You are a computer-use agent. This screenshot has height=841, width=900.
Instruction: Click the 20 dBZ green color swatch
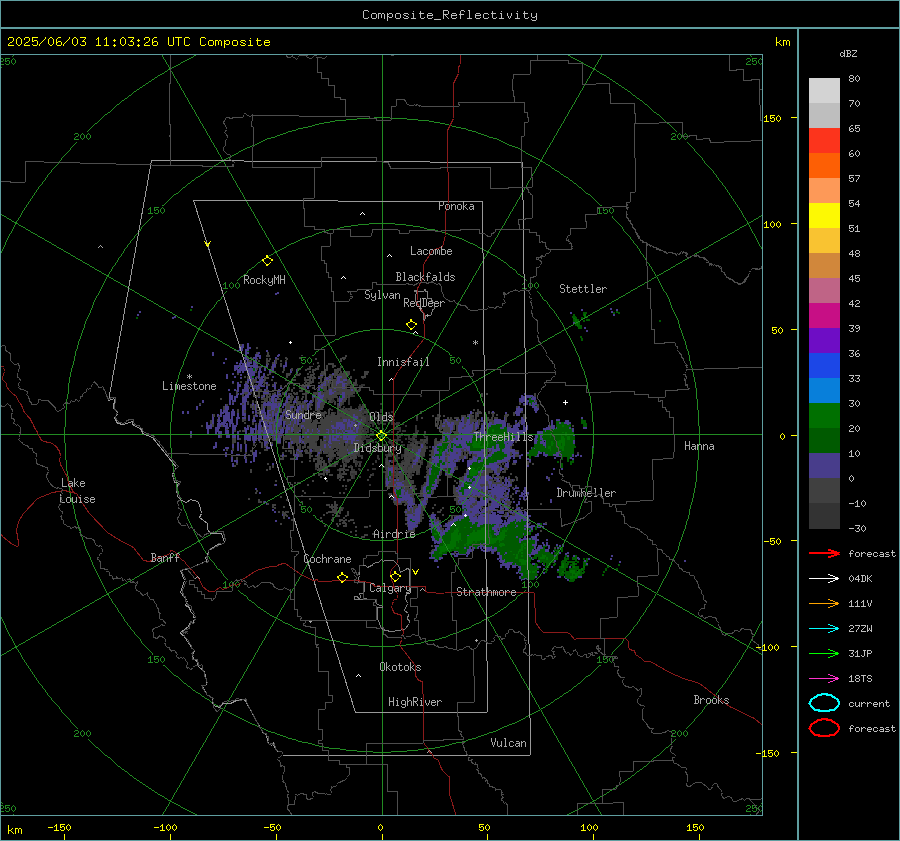pos(824,415)
